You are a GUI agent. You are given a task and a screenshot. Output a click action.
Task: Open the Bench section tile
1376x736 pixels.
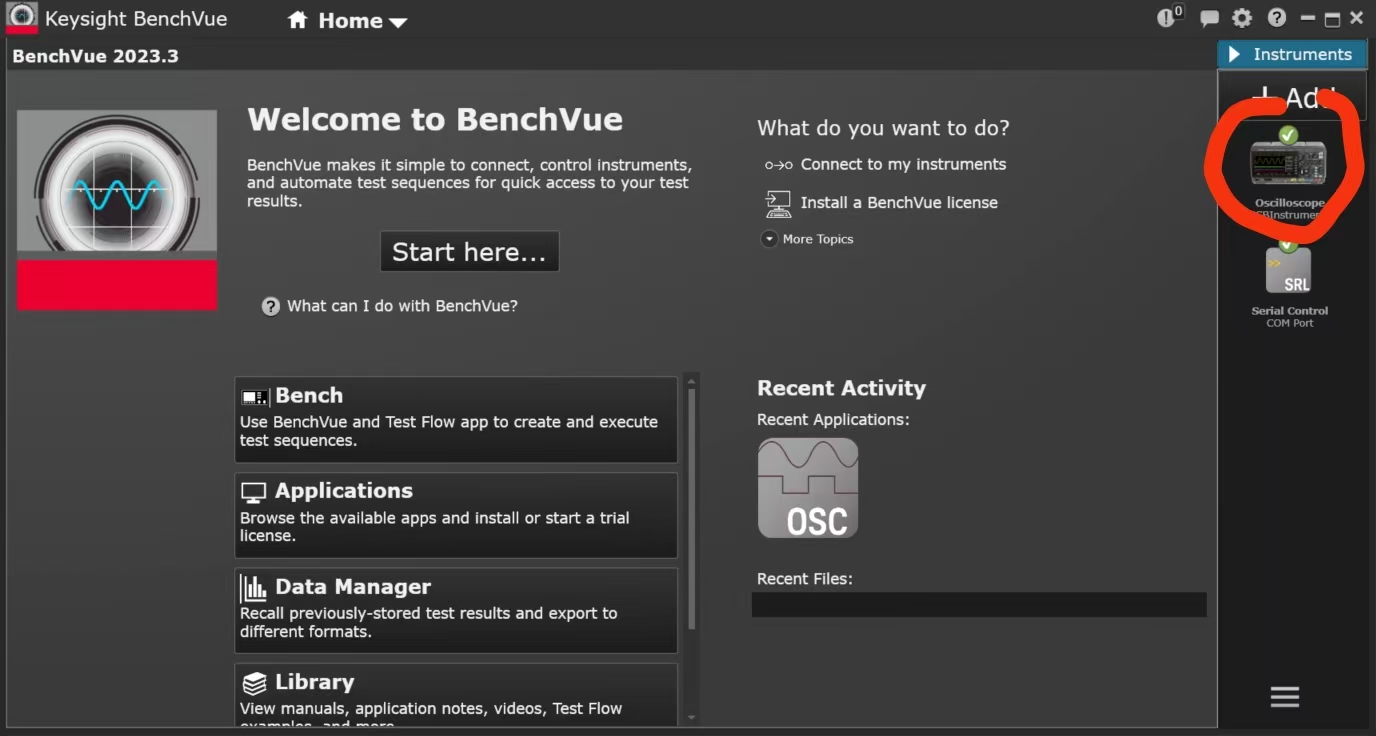pyautogui.click(x=456, y=420)
